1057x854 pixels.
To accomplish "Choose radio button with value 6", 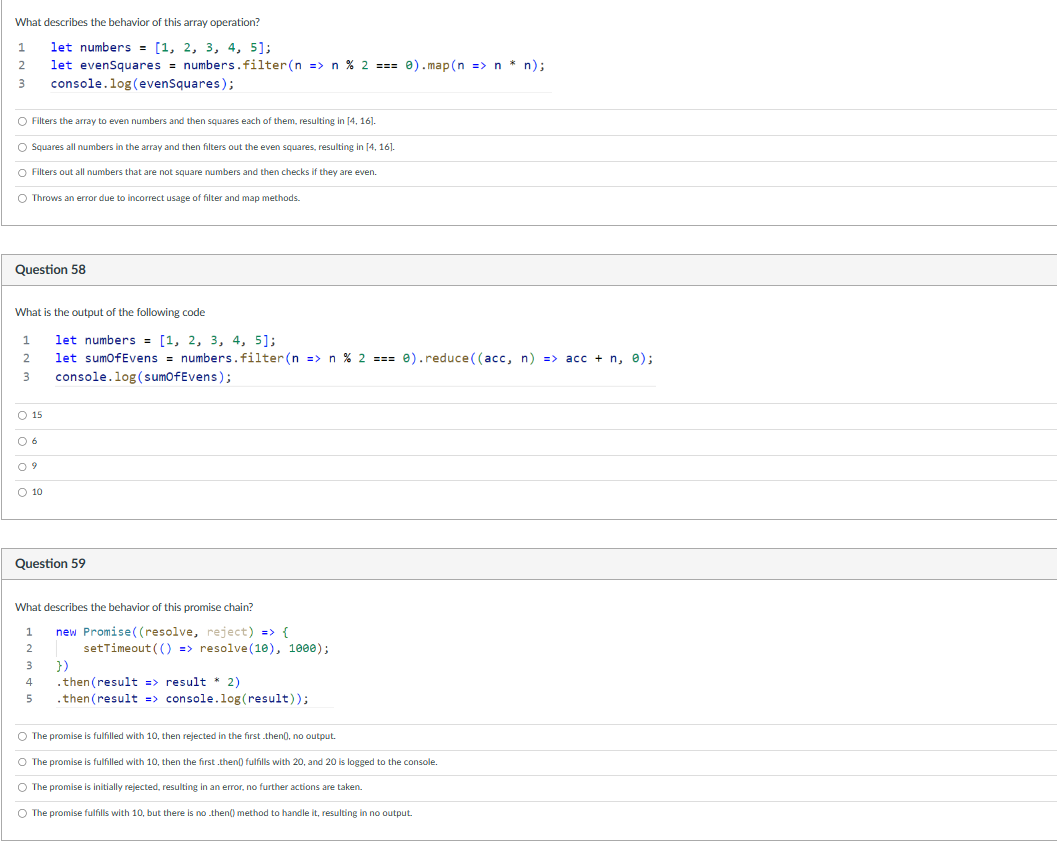I will (22, 441).
